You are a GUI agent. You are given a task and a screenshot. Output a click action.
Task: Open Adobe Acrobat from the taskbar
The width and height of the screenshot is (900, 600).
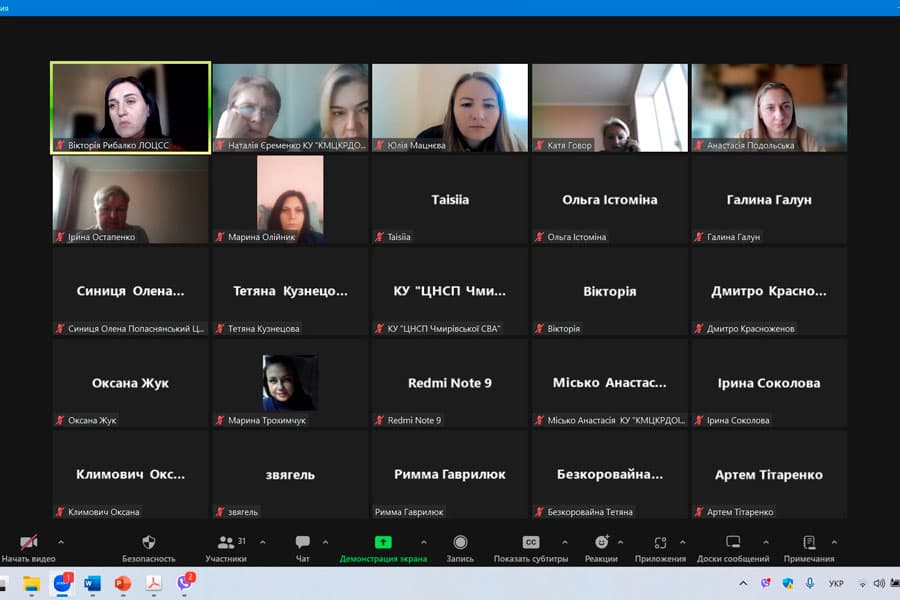(x=153, y=584)
